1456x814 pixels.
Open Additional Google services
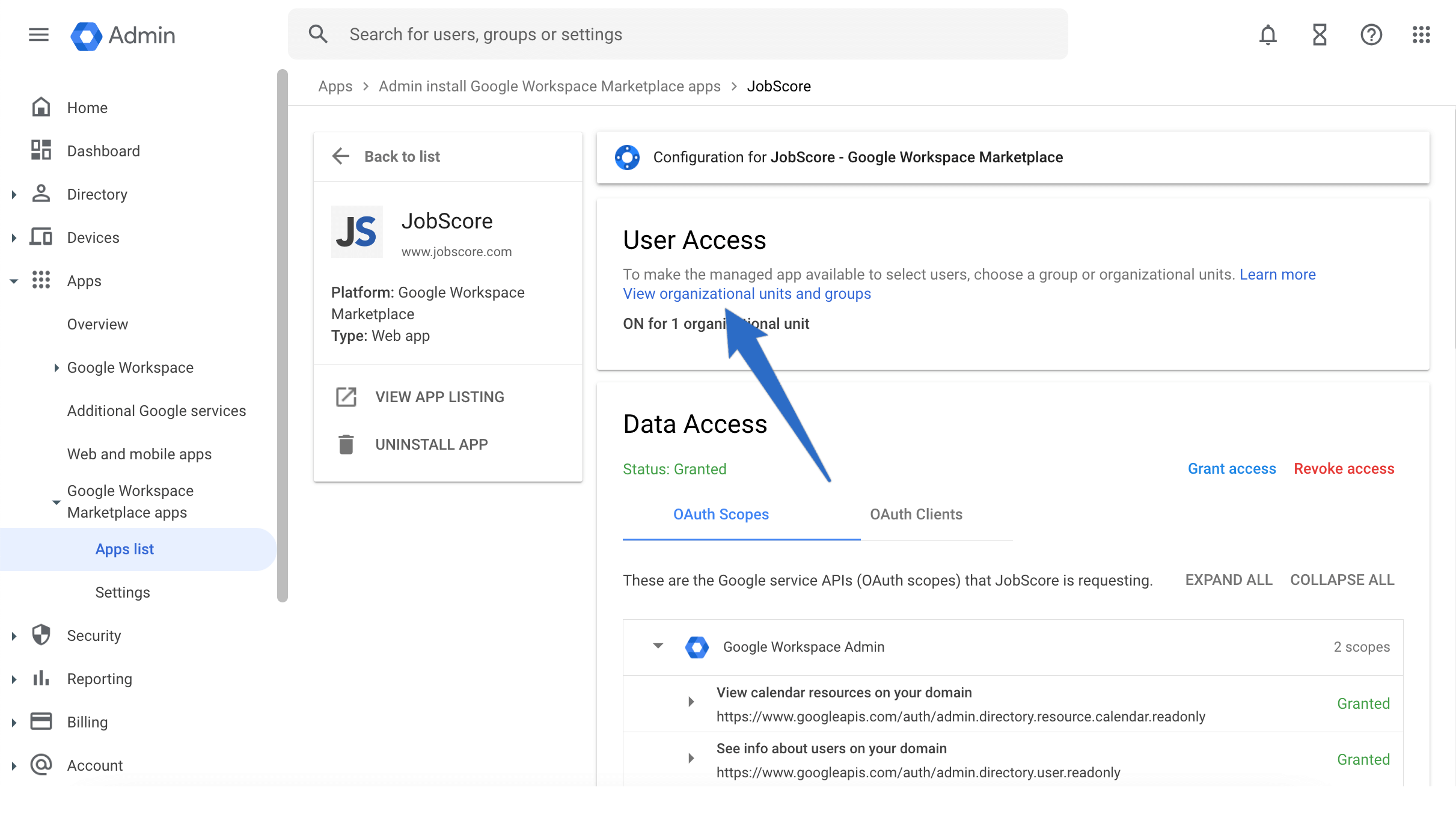[x=156, y=411]
